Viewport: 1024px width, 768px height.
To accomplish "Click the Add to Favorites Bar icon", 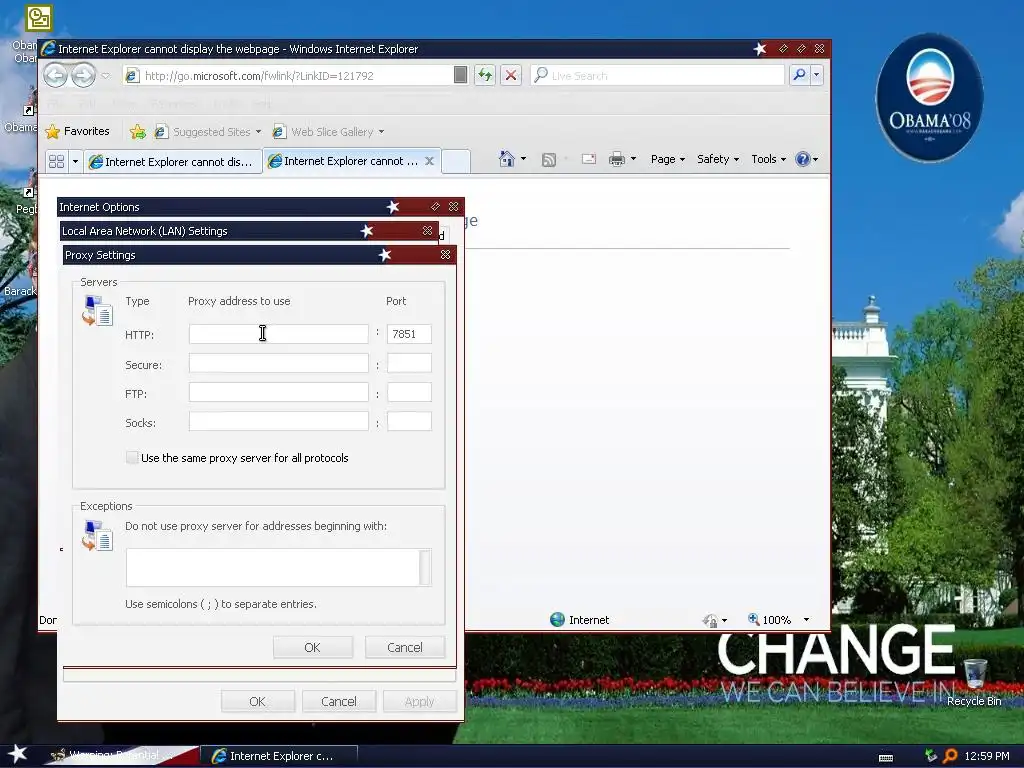I will pyautogui.click(x=138, y=132).
